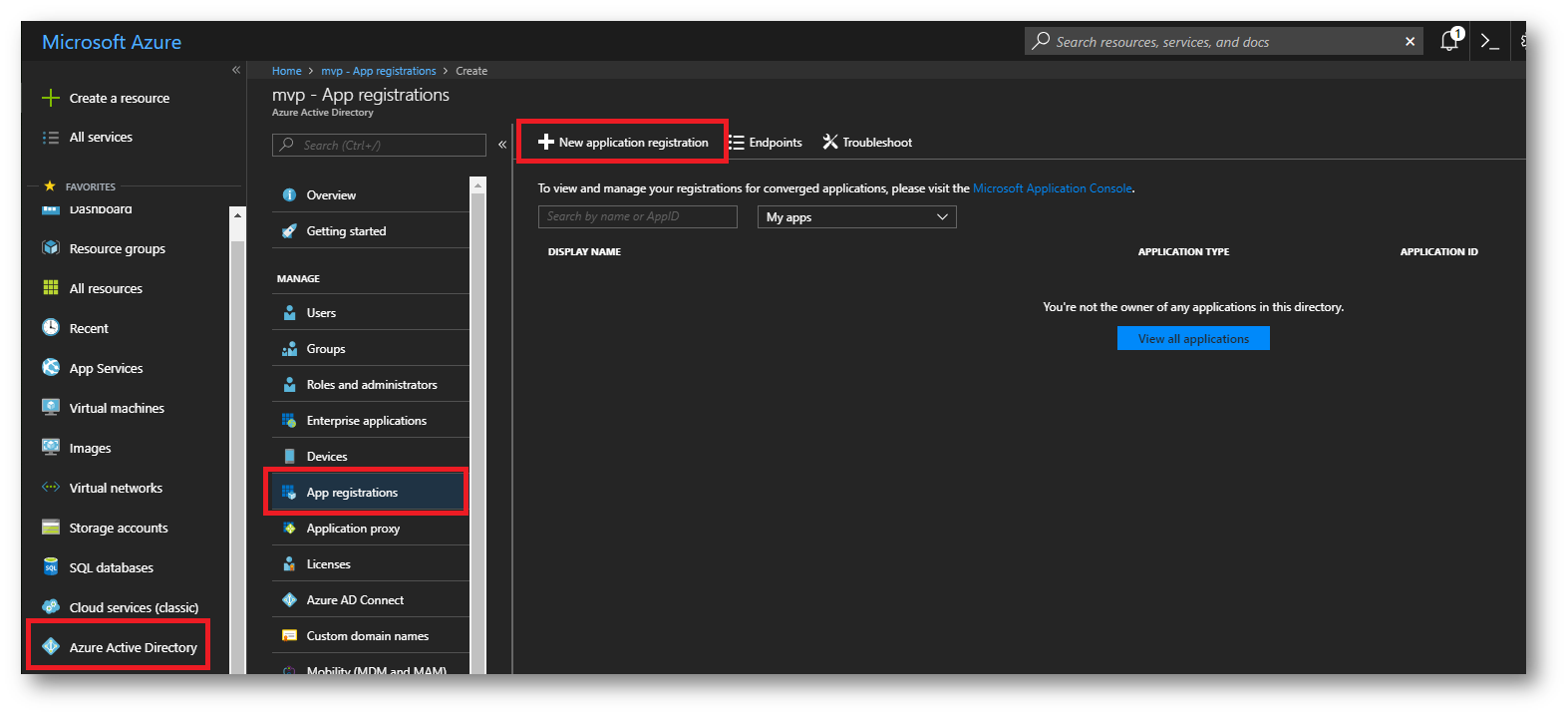1568x716 pixels.
Task: Open the My apps filter dropdown
Action: point(857,217)
